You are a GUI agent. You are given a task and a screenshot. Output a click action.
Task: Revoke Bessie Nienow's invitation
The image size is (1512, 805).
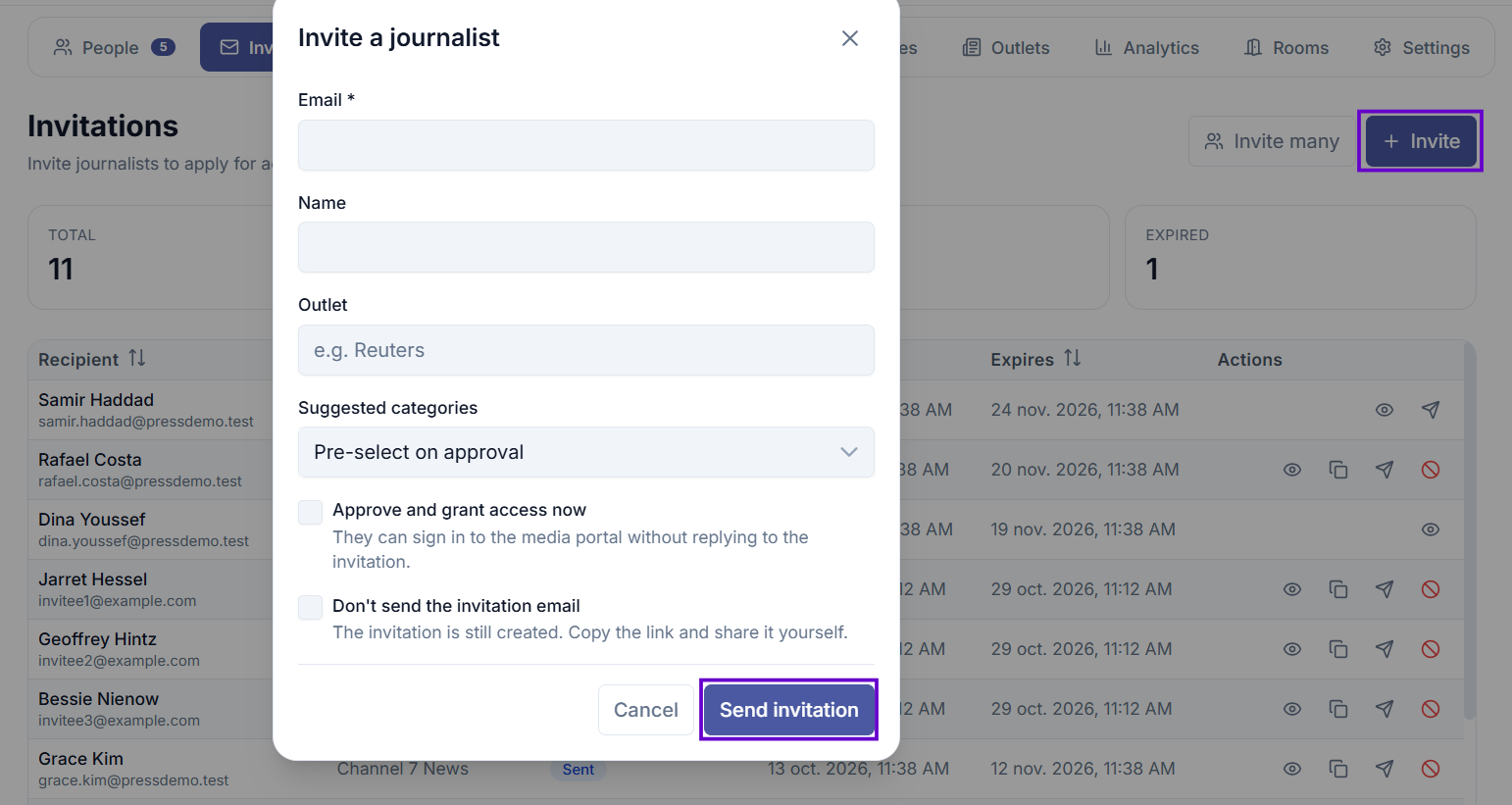[1431, 709]
